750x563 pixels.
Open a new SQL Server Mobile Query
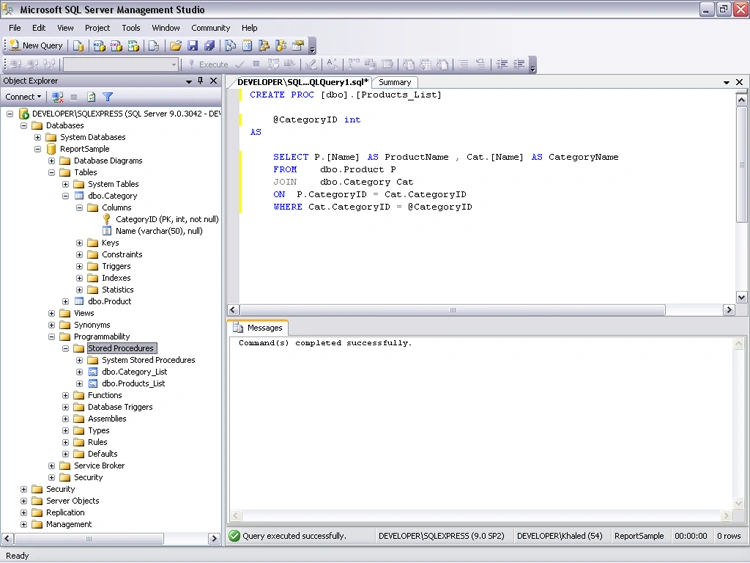pyautogui.click(x=154, y=45)
